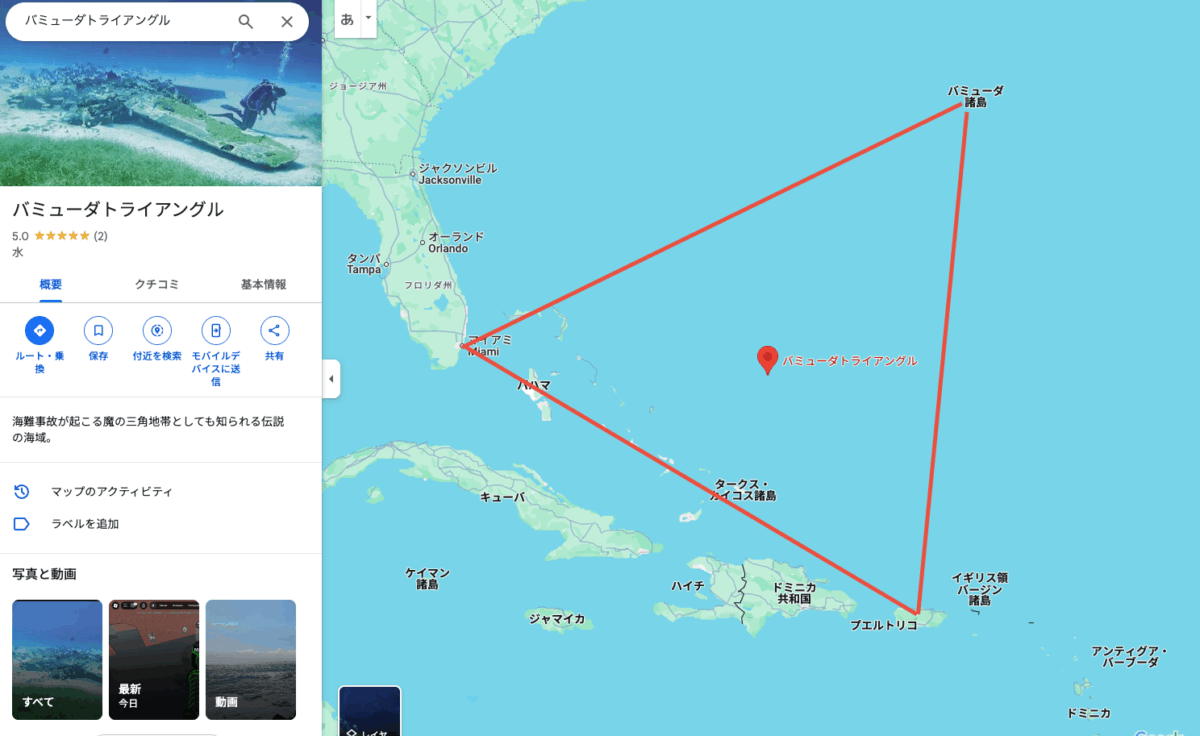
Task: Switch to the 基本情報 tab
Action: point(264,284)
